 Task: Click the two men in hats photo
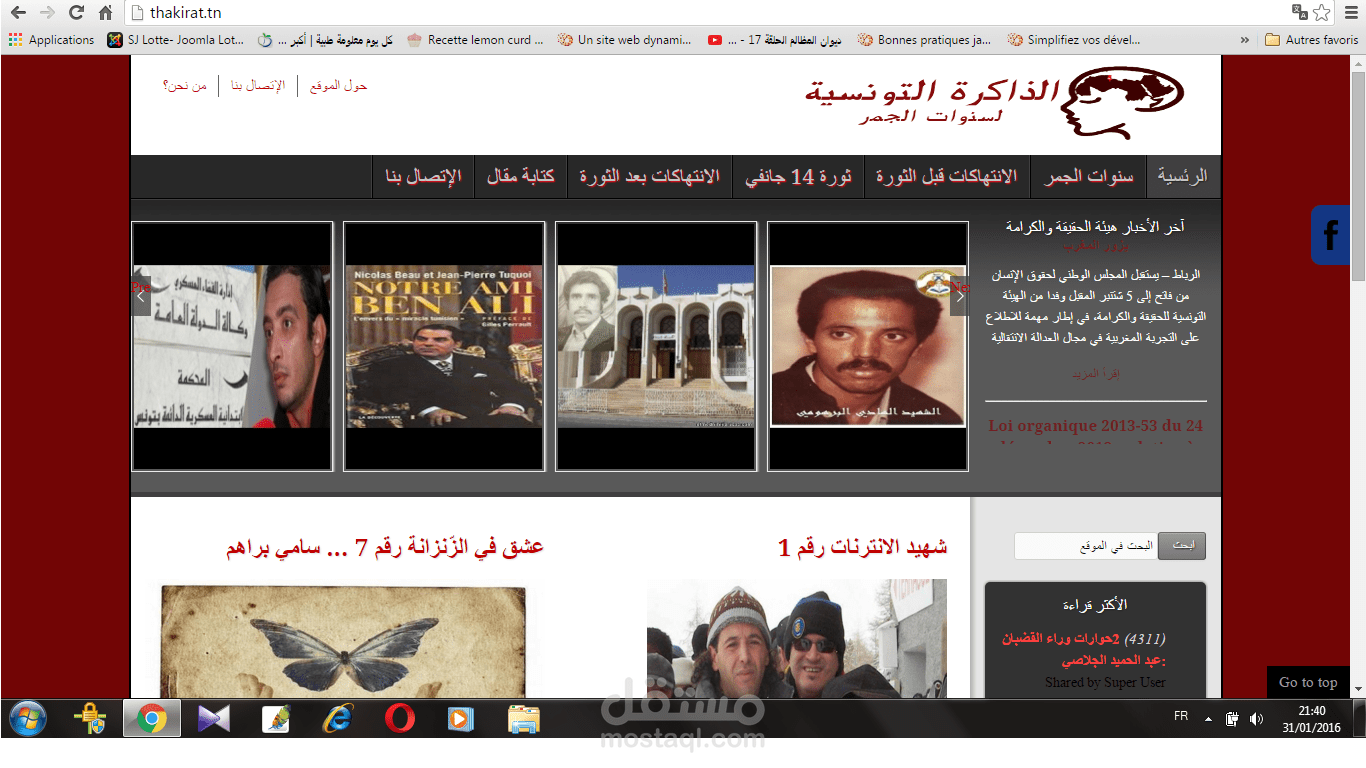click(x=796, y=638)
